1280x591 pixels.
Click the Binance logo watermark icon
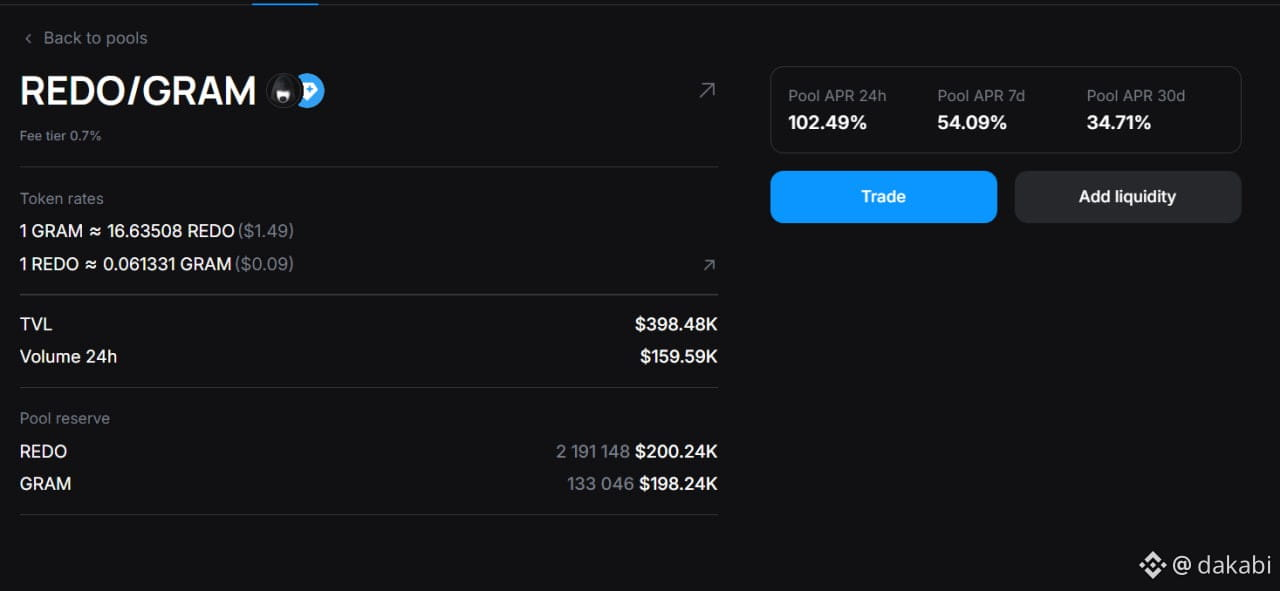(1152, 565)
